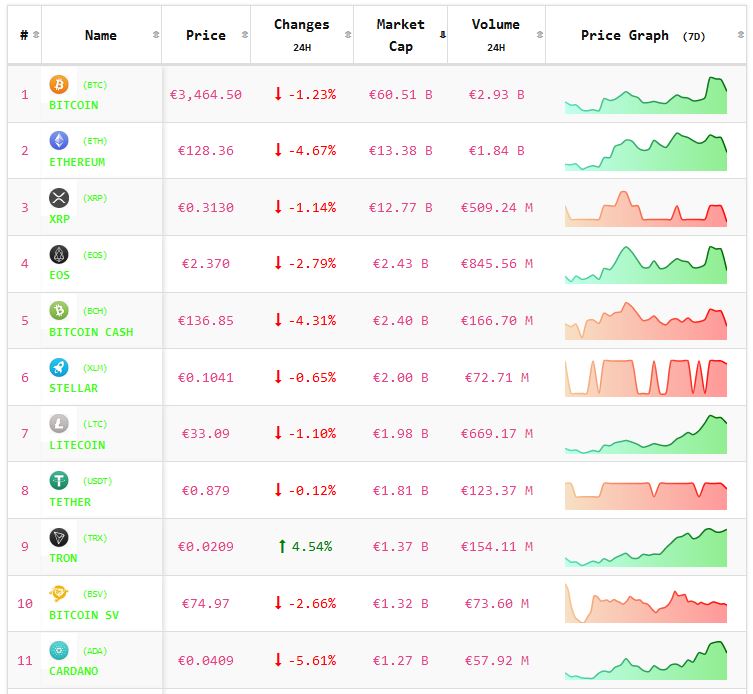753x694 pixels.
Task: Click the Tron coin logo icon
Action: (x=59, y=538)
